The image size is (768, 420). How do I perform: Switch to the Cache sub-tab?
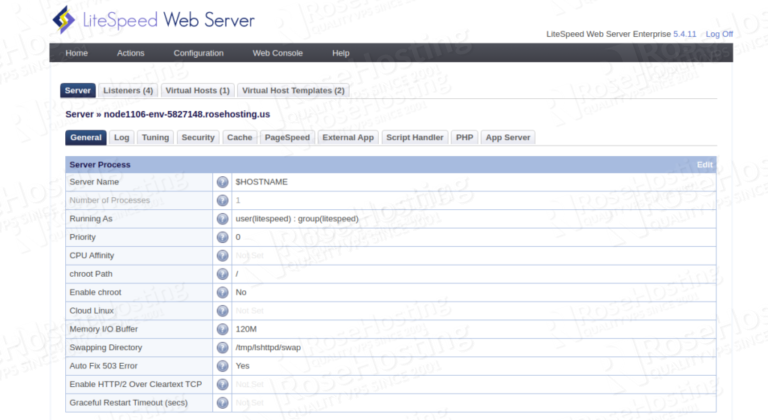(240, 137)
